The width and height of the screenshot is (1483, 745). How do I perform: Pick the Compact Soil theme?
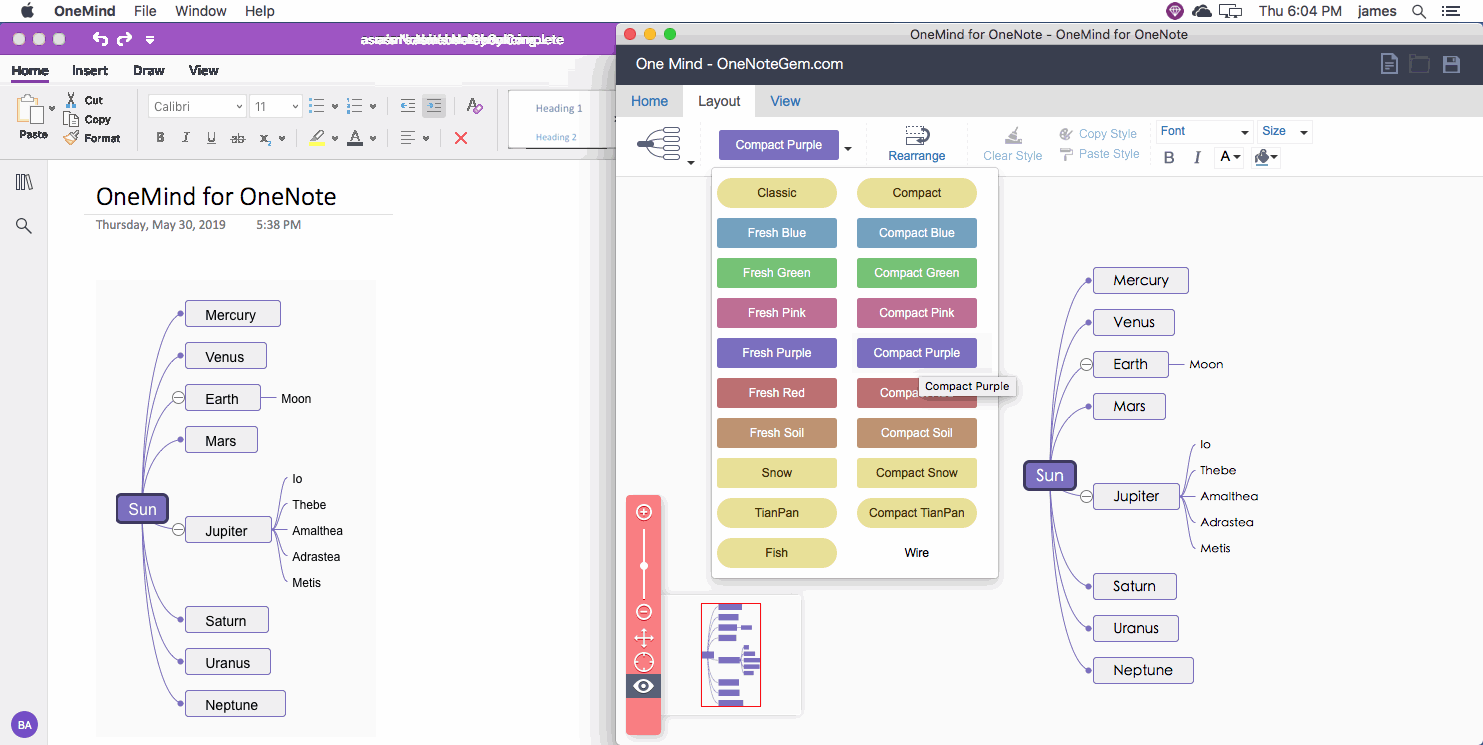click(917, 433)
